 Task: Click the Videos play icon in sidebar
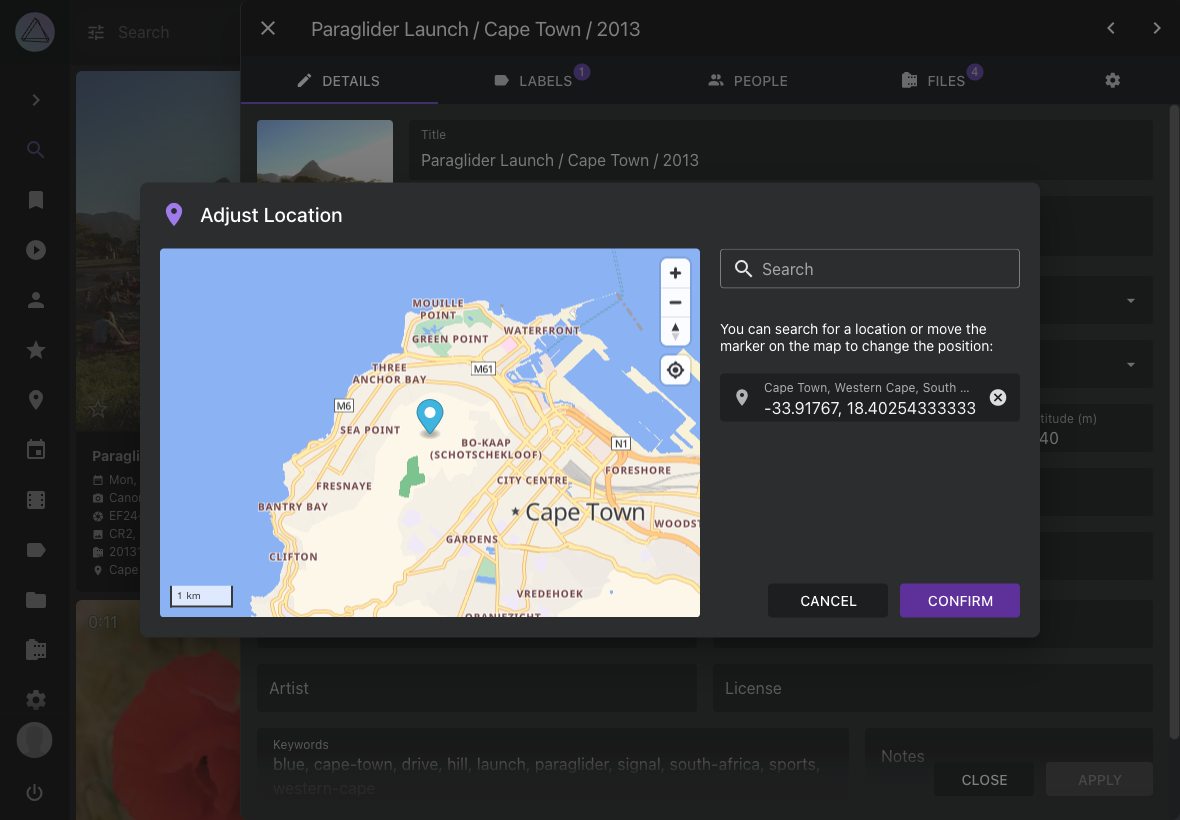pos(35,249)
